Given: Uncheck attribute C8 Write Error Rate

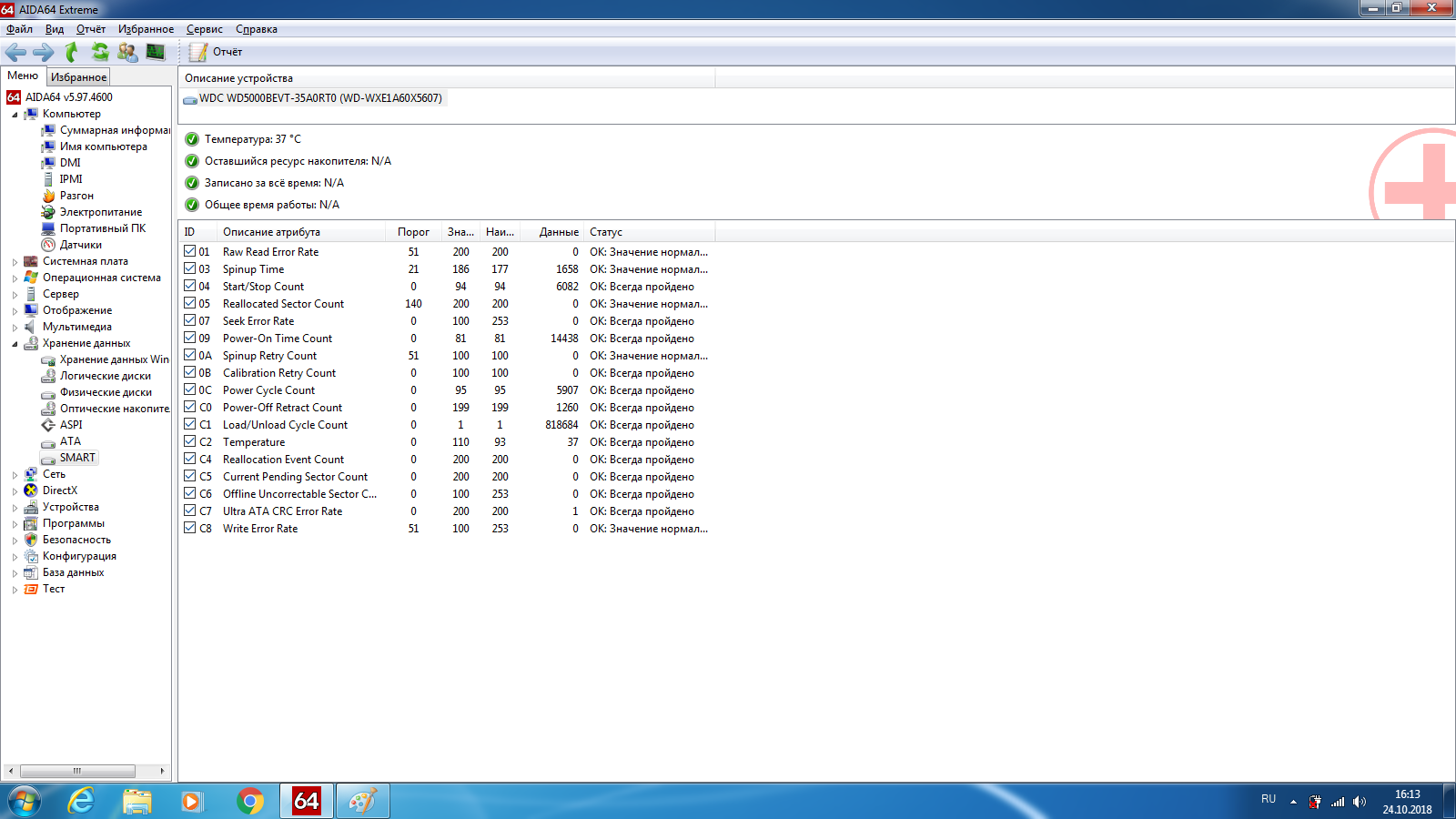Looking at the screenshot, I should click(x=190, y=528).
